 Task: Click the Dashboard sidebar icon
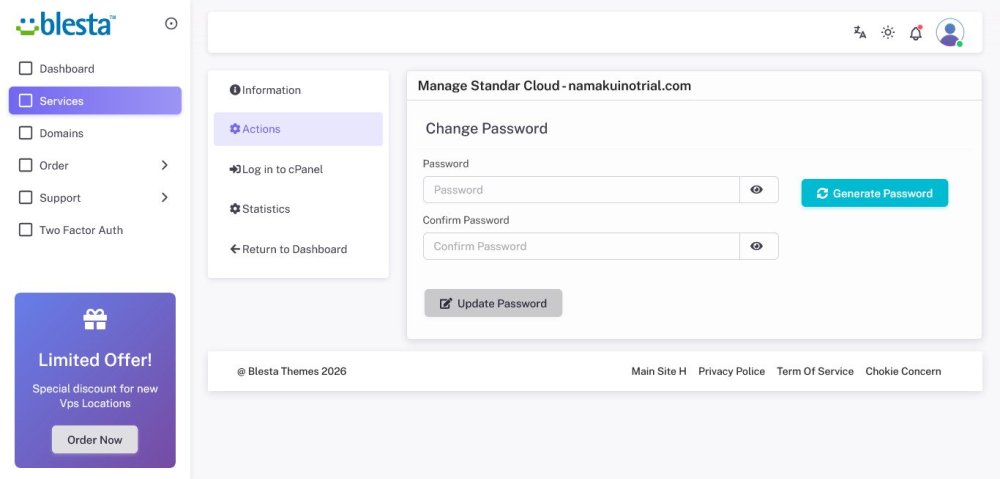pyautogui.click(x=26, y=69)
